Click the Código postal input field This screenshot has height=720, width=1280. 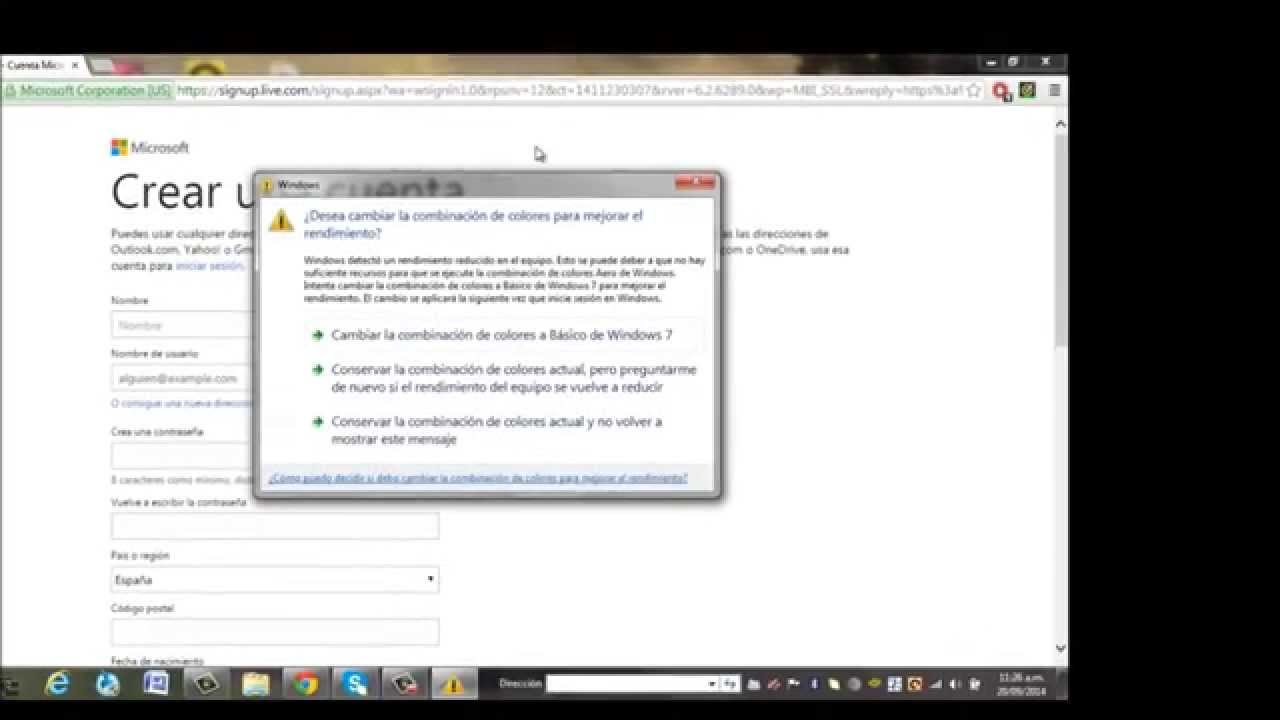275,632
